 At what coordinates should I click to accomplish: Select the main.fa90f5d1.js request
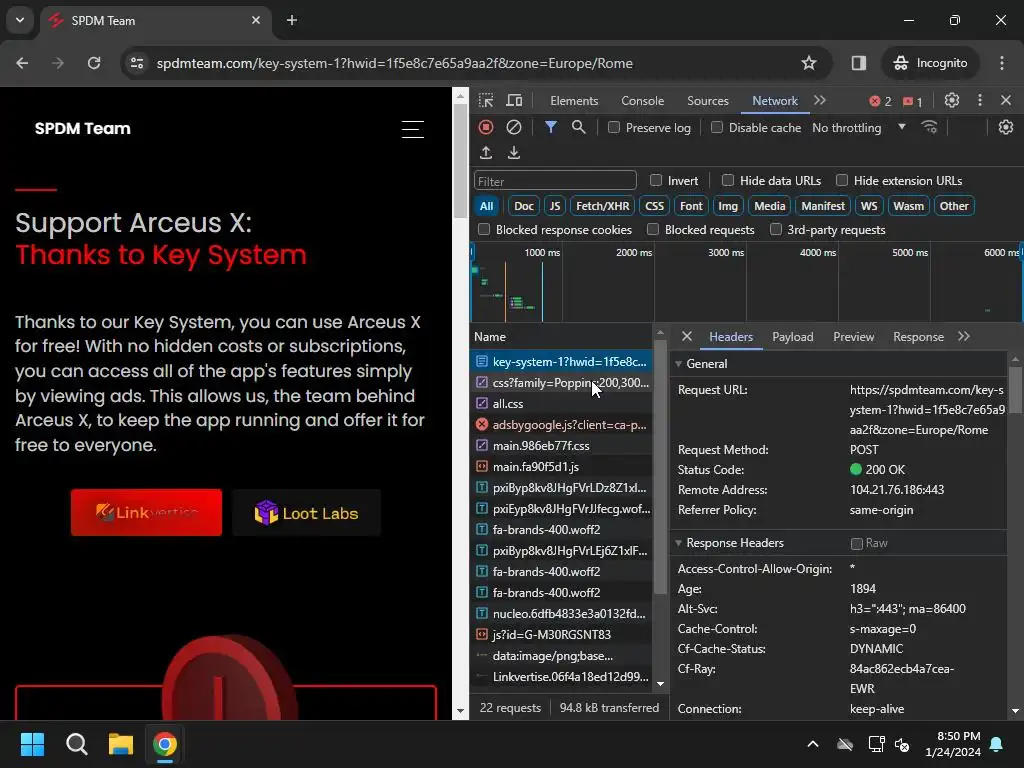(561, 467)
